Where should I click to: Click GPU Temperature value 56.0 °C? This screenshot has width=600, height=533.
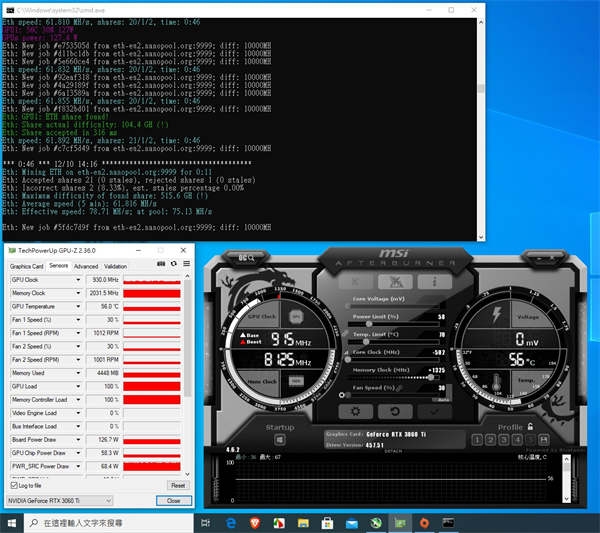click(104, 306)
